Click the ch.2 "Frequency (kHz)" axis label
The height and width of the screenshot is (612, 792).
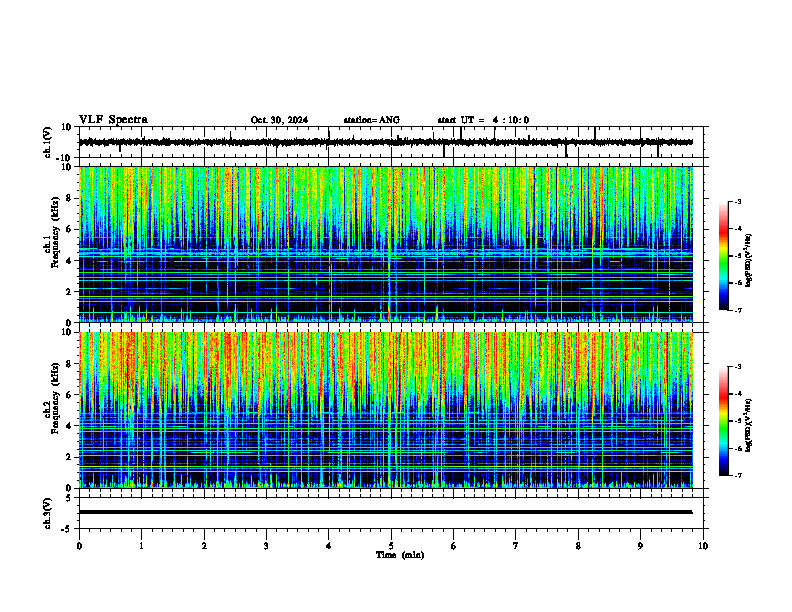(x=55, y=398)
